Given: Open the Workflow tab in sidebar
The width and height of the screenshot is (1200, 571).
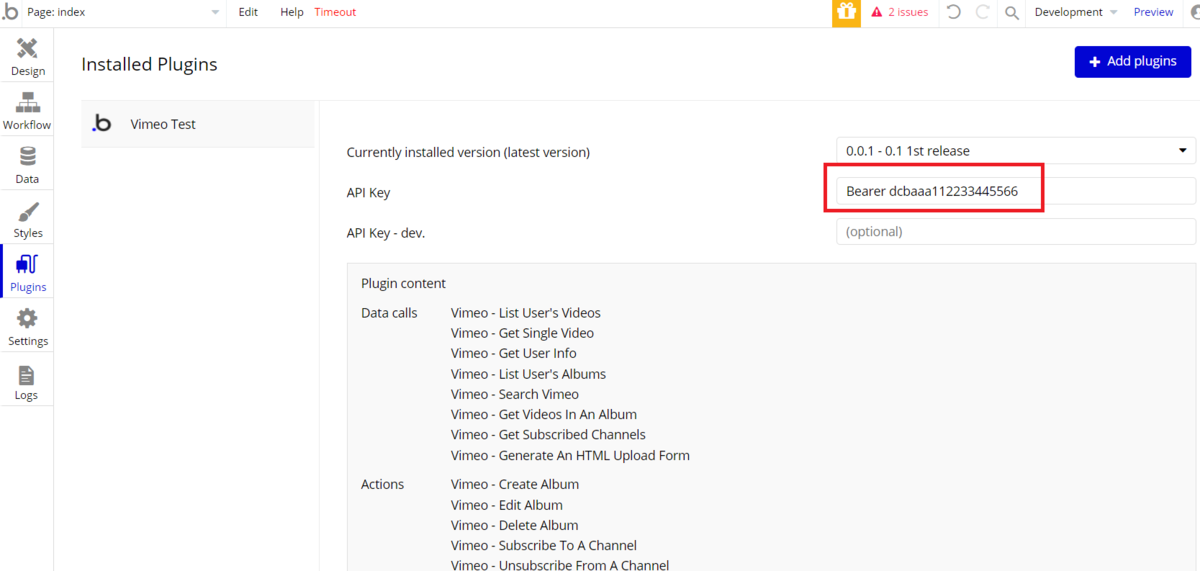Looking at the screenshot, I should (x=27, y=111).
